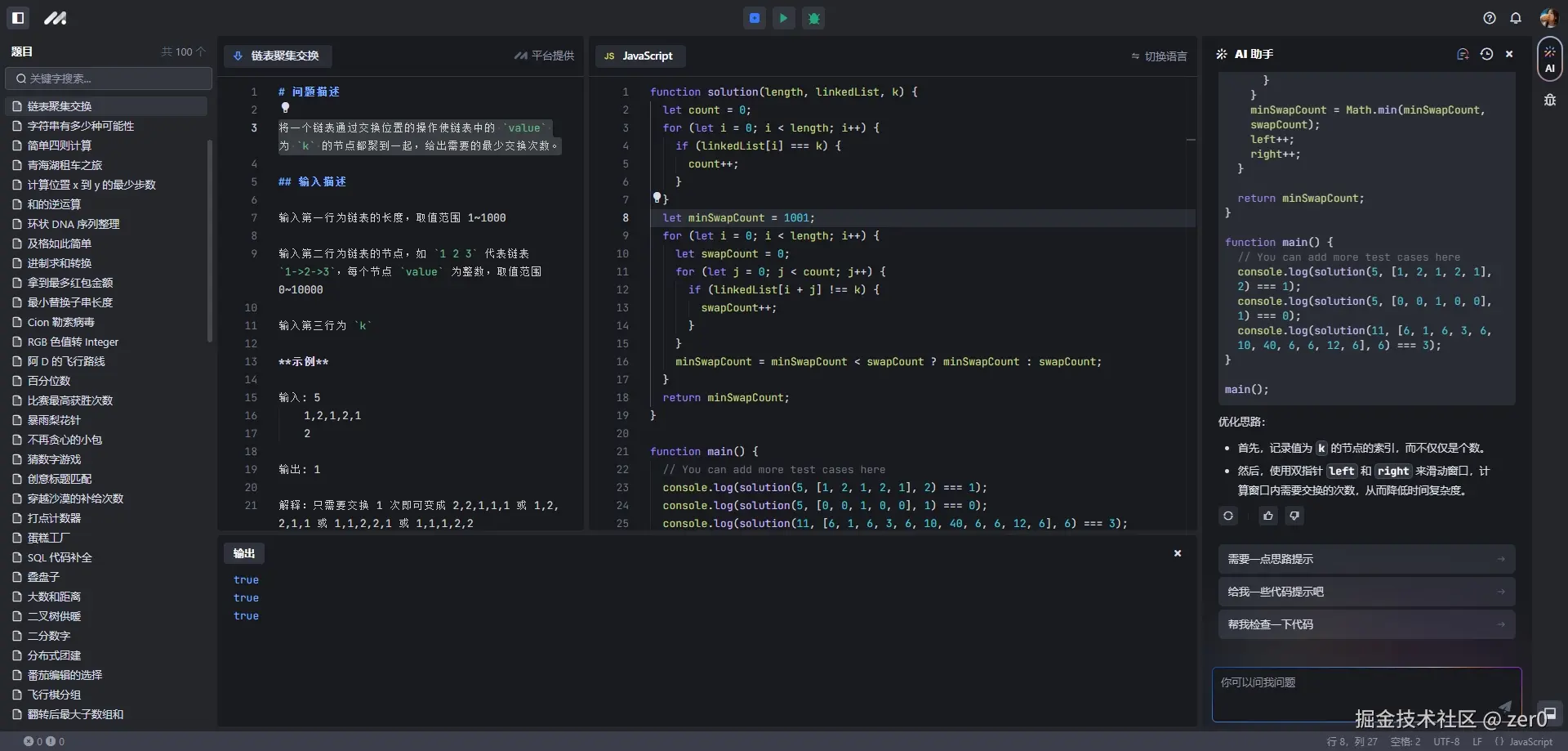1568x751 pixels.
Task: Thumbs down the AI response
Action: [1294, 516]
